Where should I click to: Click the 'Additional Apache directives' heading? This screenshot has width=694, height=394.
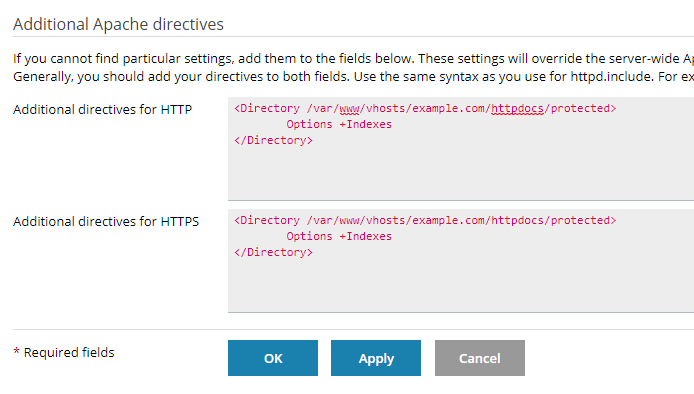[118, 24]
